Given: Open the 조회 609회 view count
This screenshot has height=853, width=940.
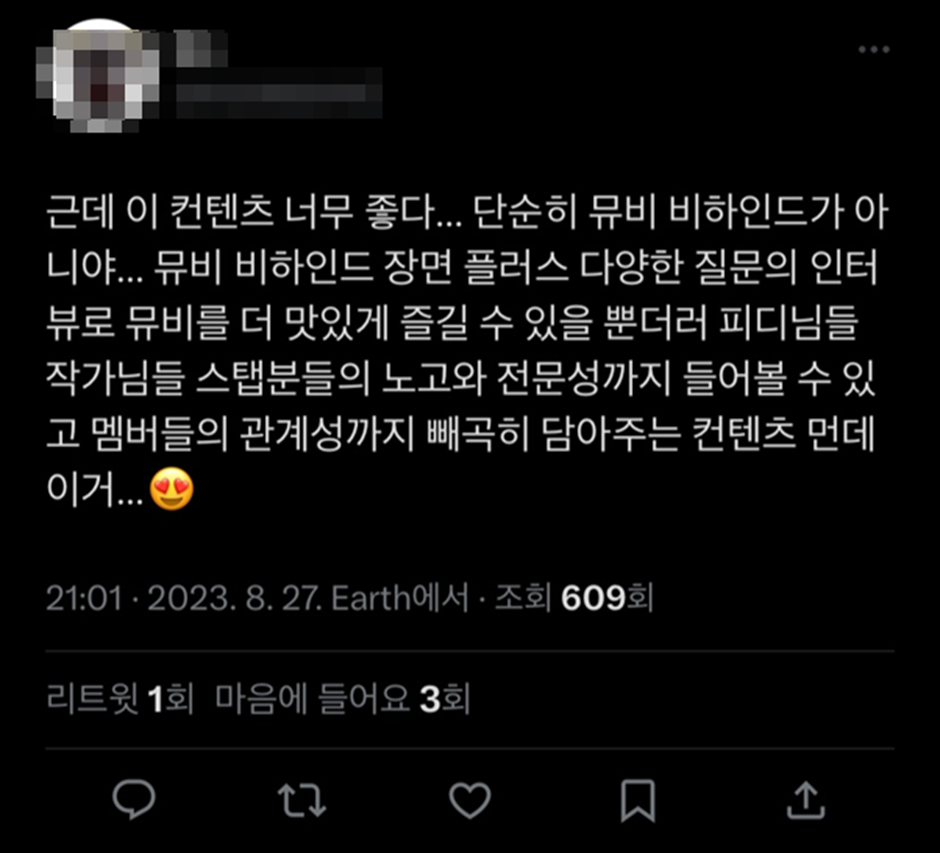Looking at the screenshot, I should pos(574,598).
